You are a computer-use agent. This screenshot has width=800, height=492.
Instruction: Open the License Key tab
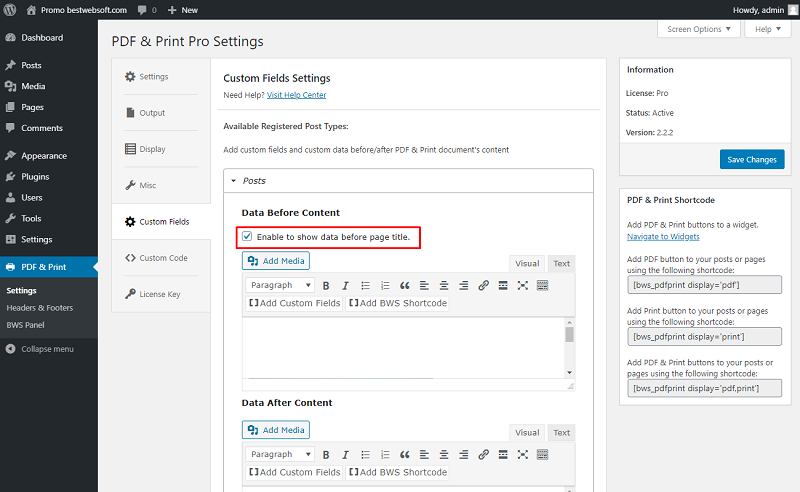coord(161,294)
